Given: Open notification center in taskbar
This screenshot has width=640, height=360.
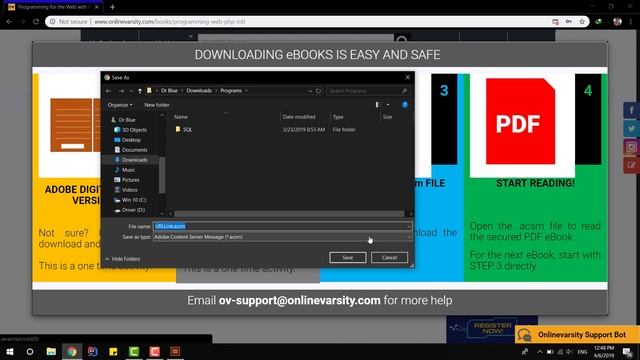Looking at the screenshot, I should (x=628, y=352).
